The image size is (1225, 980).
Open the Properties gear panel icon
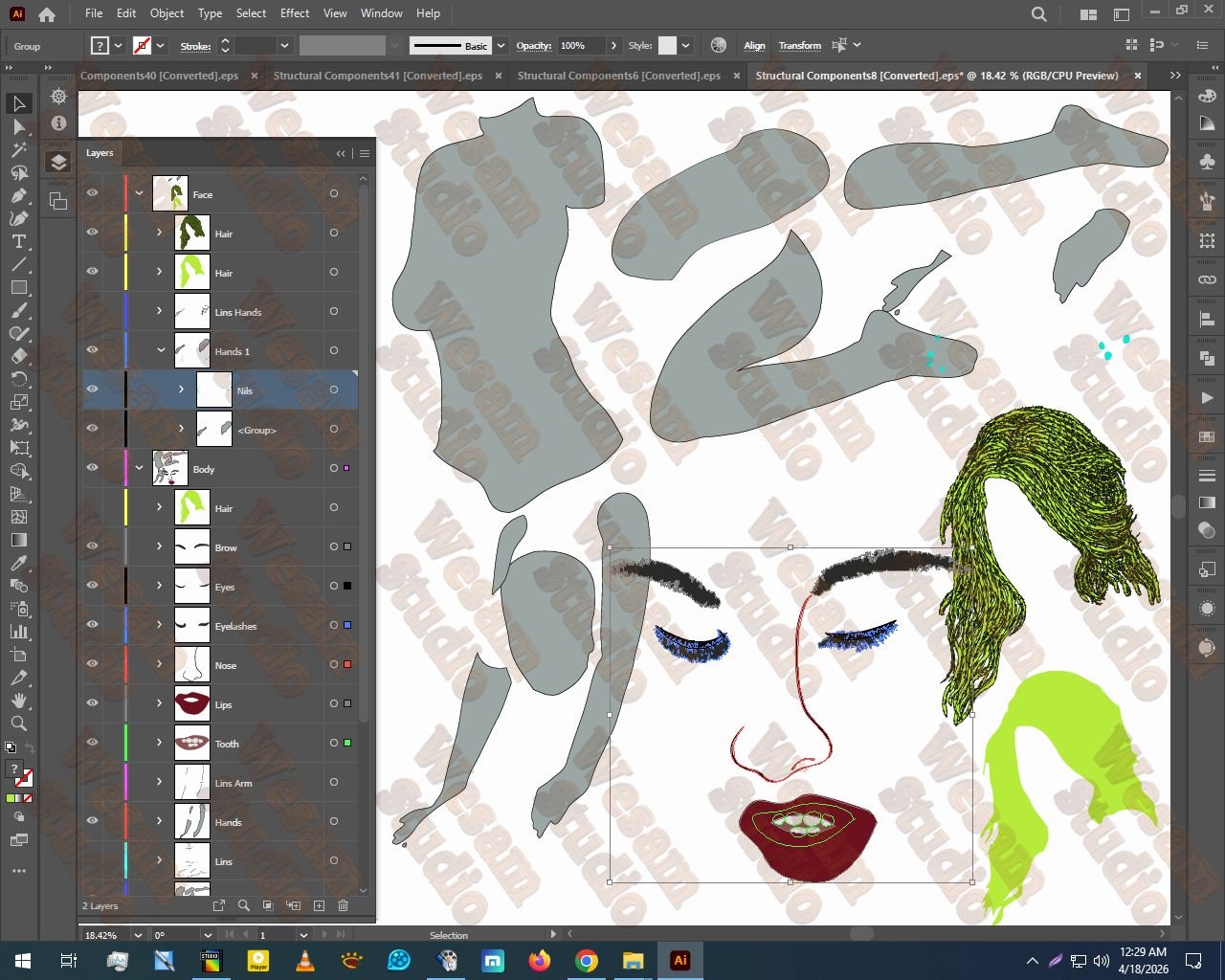(58, 97)
